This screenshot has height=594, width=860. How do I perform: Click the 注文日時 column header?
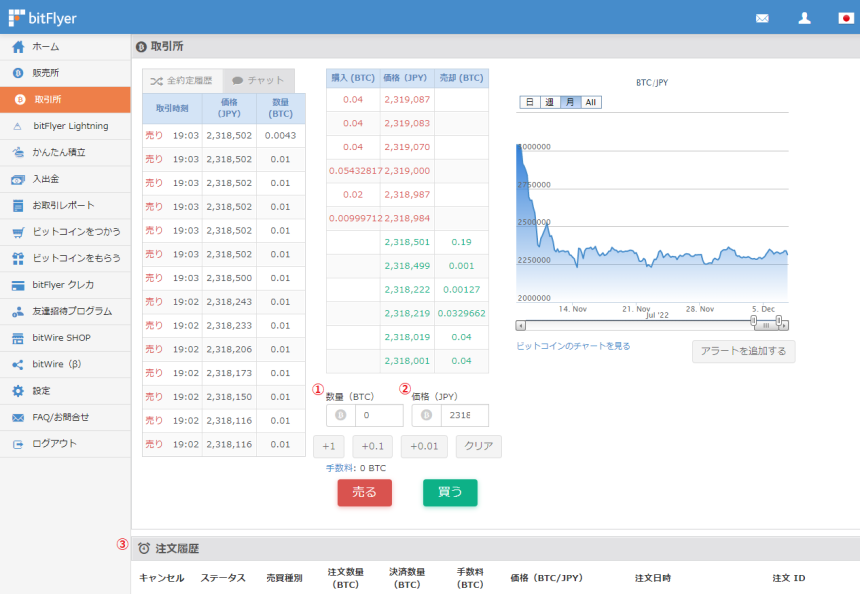[653, 578]
